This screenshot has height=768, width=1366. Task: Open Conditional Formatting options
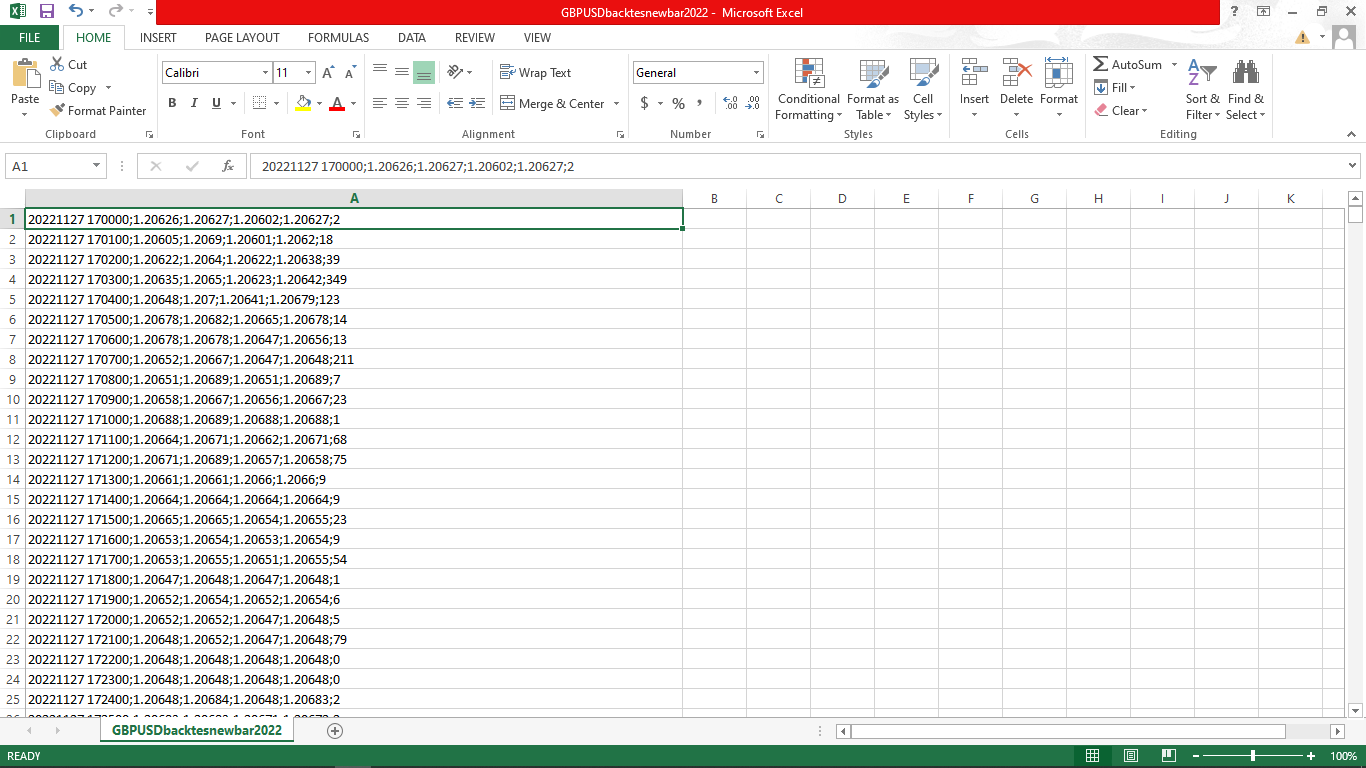(808, 90)
